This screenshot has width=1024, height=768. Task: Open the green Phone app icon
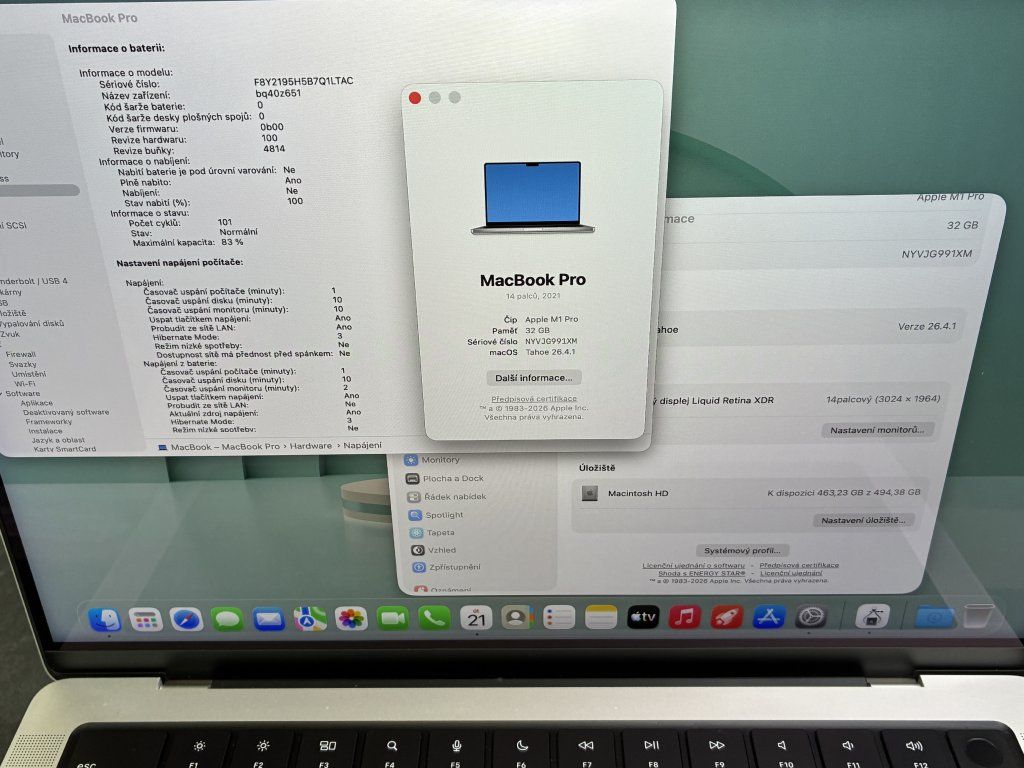point(434,618)
